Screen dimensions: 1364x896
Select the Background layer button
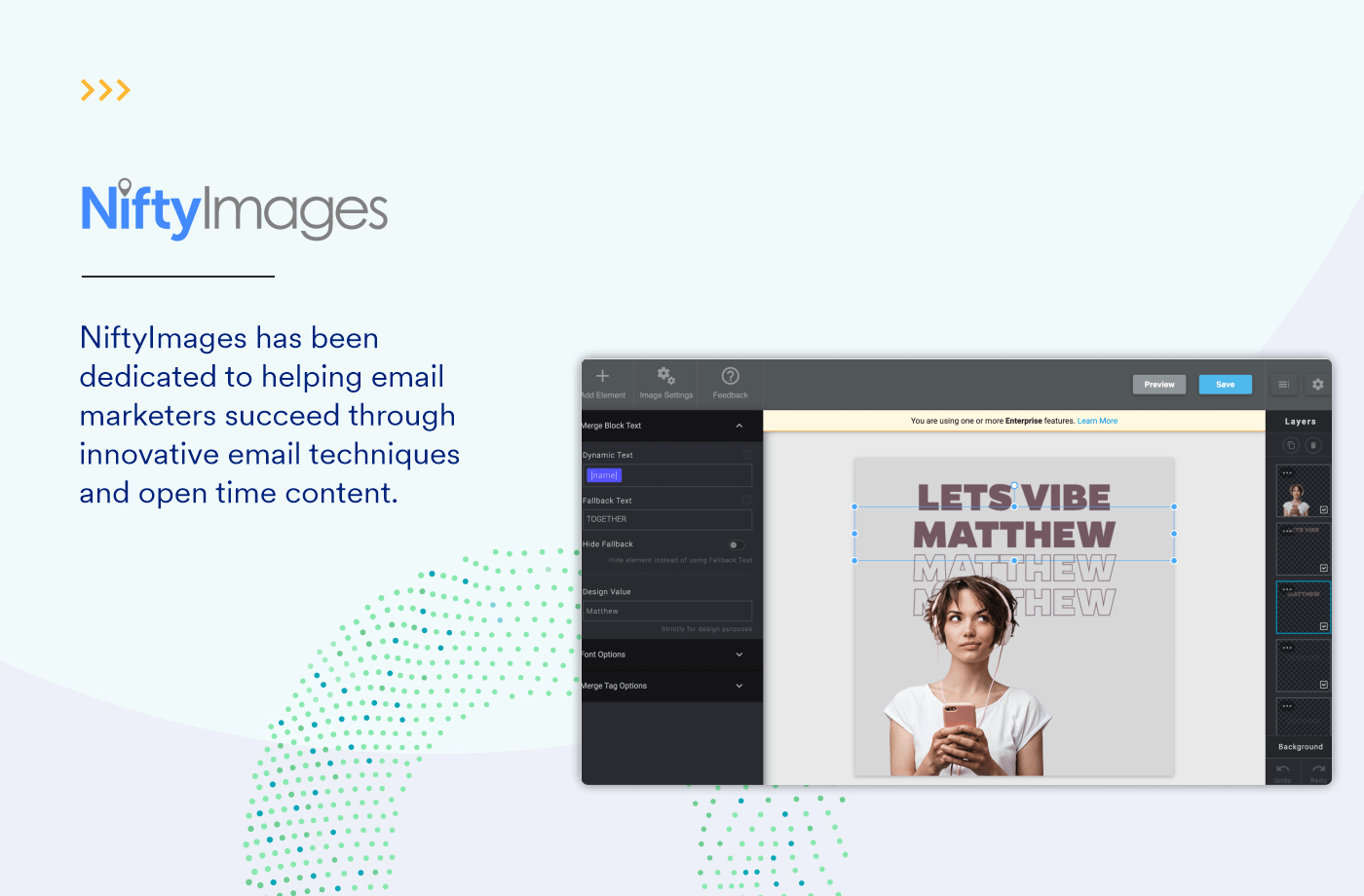(1301, 747)
